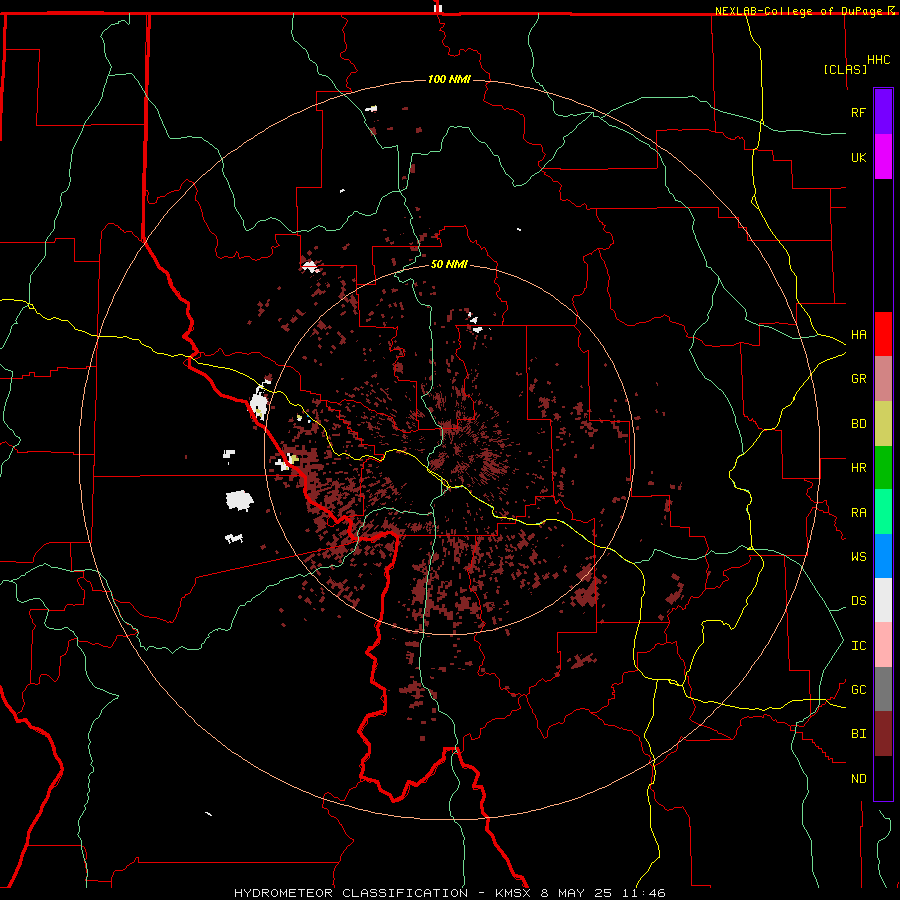The image size is (900, 900).
Task: Click the 'GR' legend label
Action: tap(858, 379)
